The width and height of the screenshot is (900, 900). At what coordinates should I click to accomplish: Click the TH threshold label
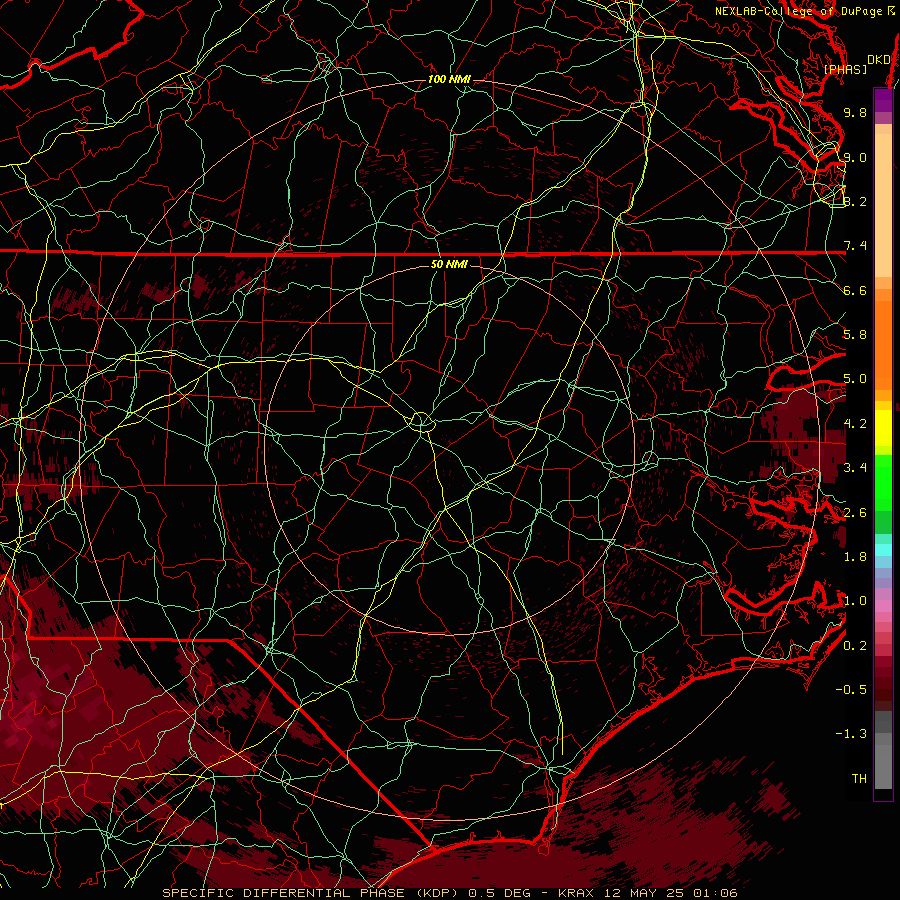[x=859, y=779]
